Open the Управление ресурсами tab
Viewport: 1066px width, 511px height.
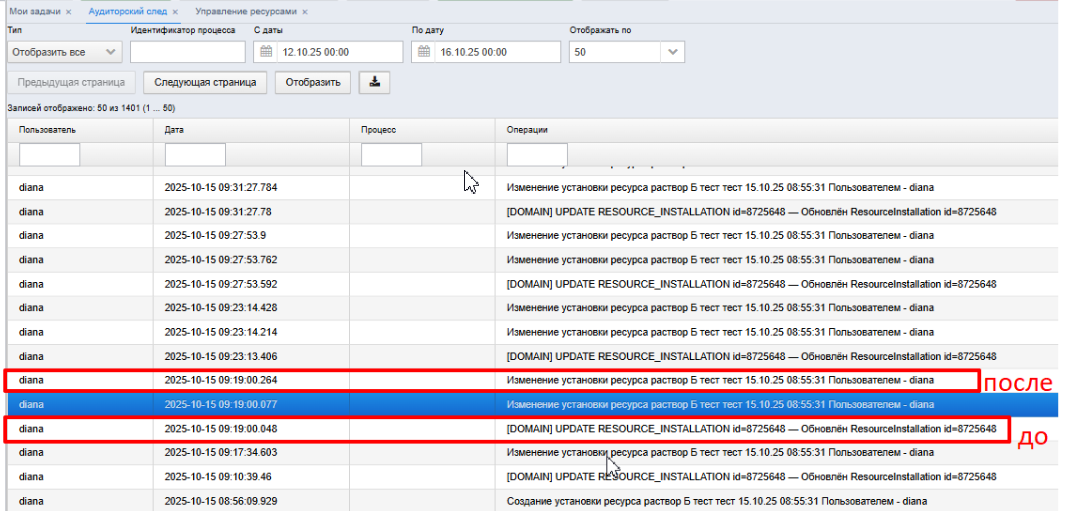(245, 12)
